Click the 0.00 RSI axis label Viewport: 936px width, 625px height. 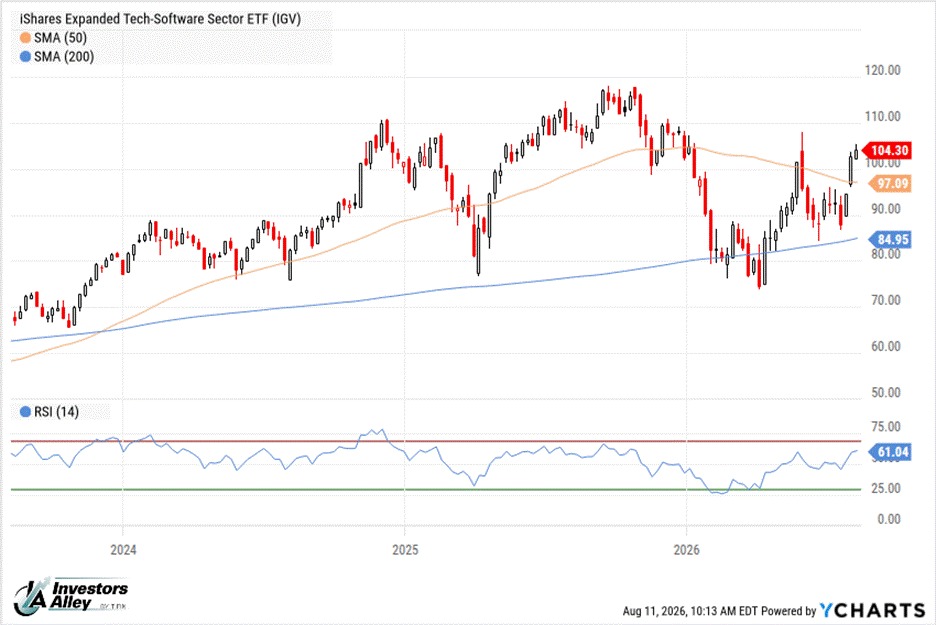[x=889, y=519]
